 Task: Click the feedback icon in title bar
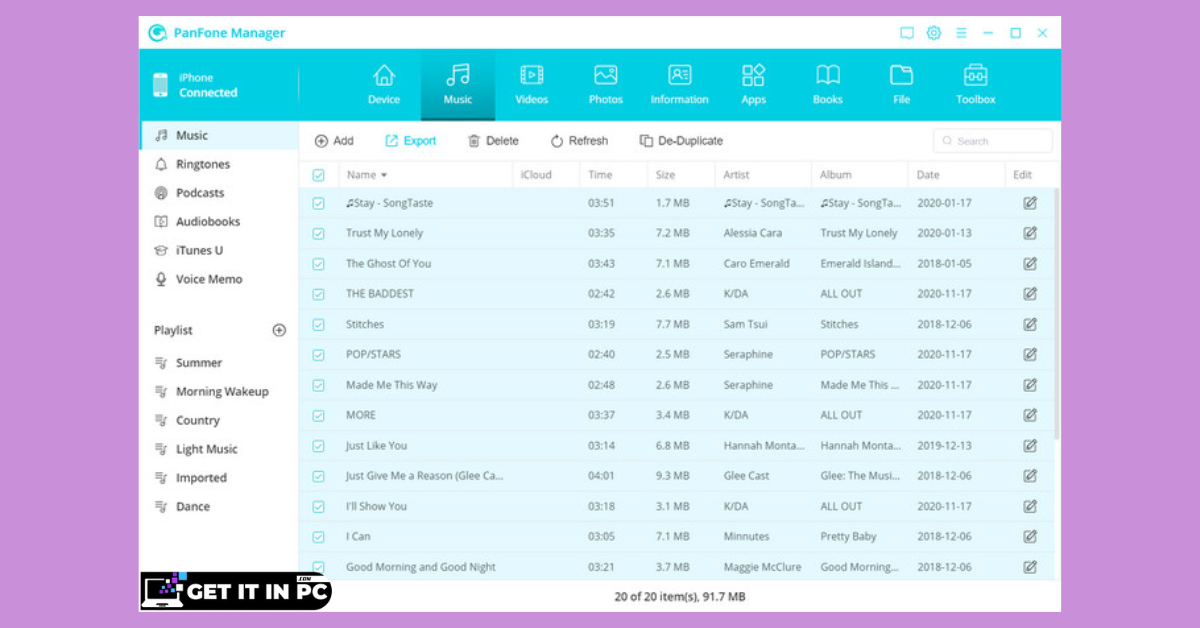907,33
